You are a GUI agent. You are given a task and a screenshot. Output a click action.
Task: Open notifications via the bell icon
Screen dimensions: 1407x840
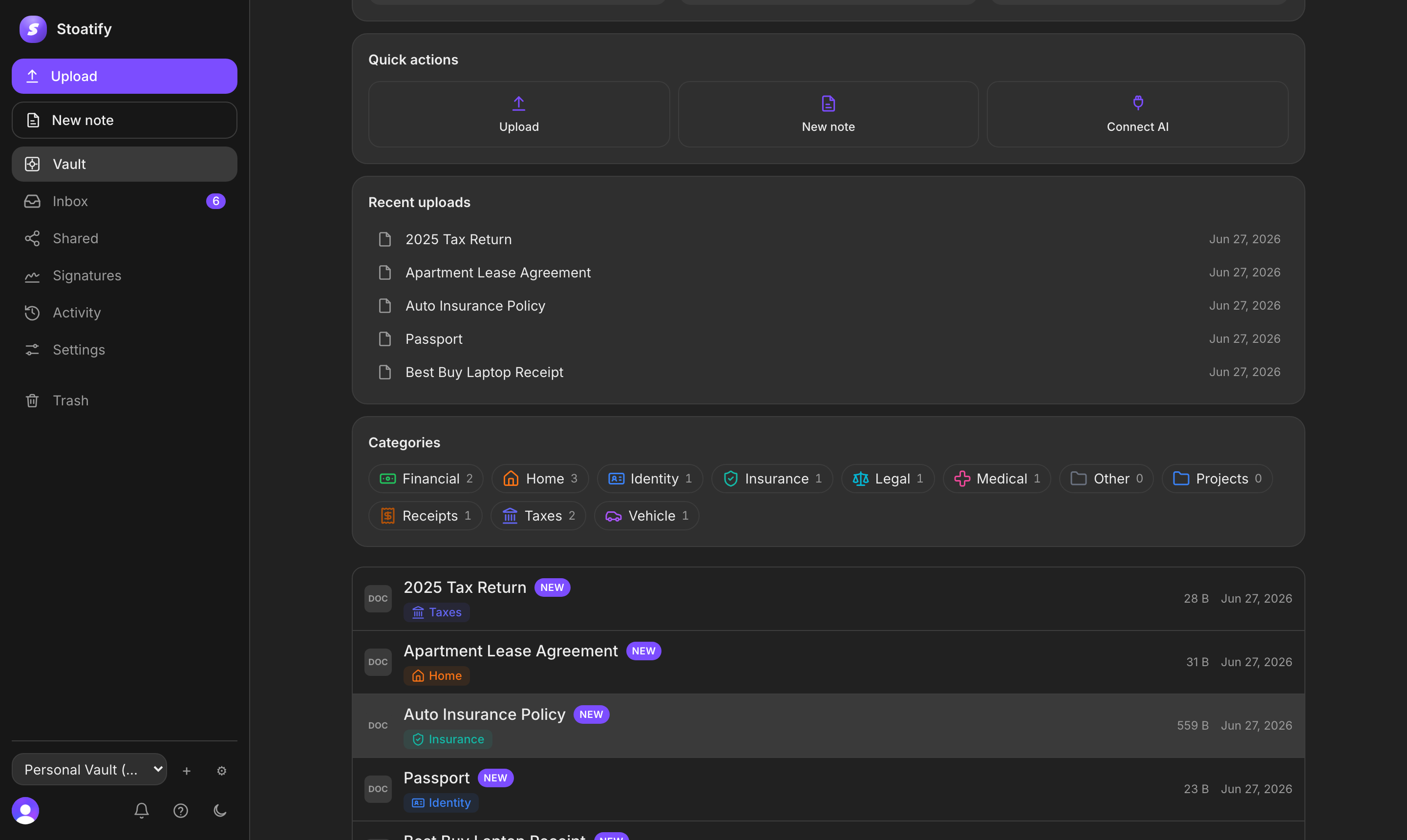(x=142, y=811)
